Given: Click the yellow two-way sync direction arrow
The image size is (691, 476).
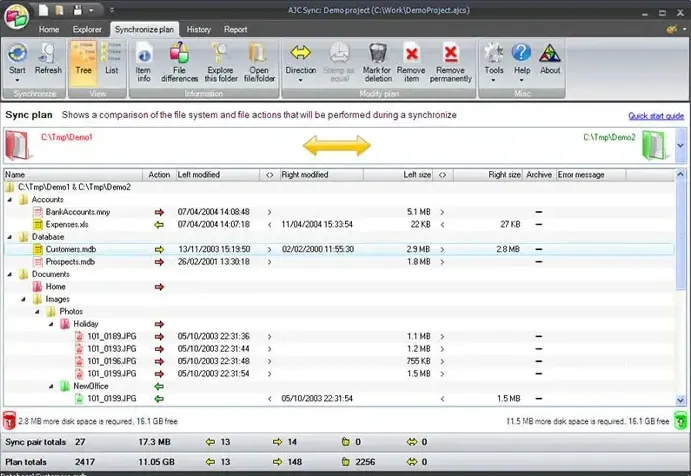Looking at the screenshot, I should (337, 145).
